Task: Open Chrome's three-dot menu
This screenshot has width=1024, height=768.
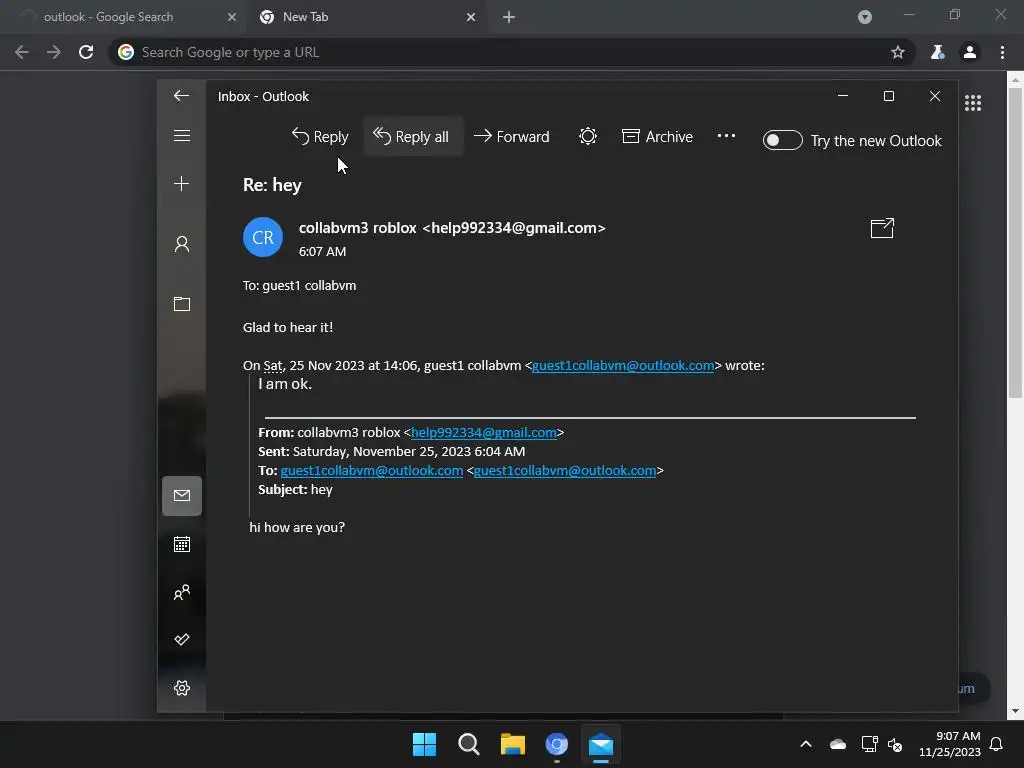Action: (1002, 52)
